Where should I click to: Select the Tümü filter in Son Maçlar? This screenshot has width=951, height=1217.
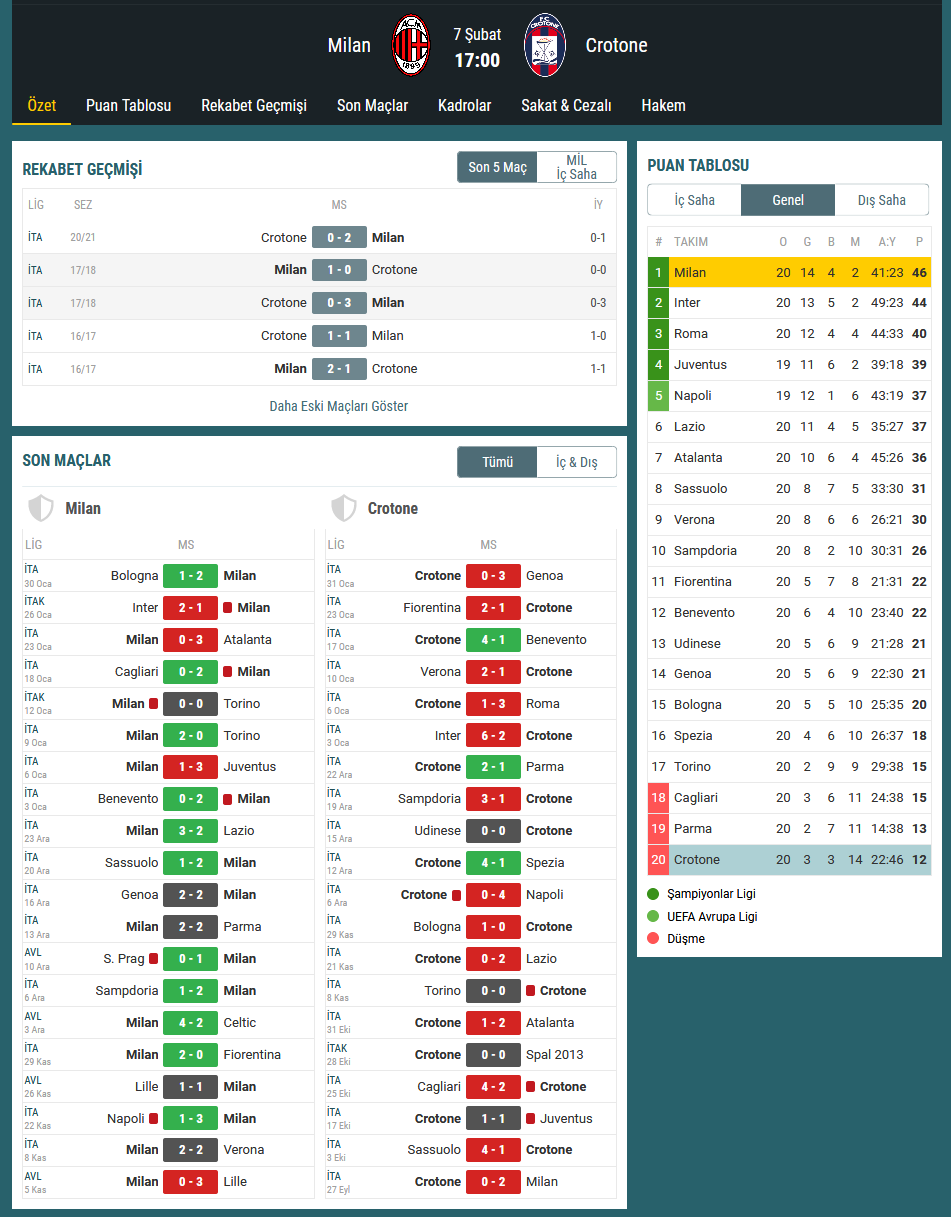[497, 462]
